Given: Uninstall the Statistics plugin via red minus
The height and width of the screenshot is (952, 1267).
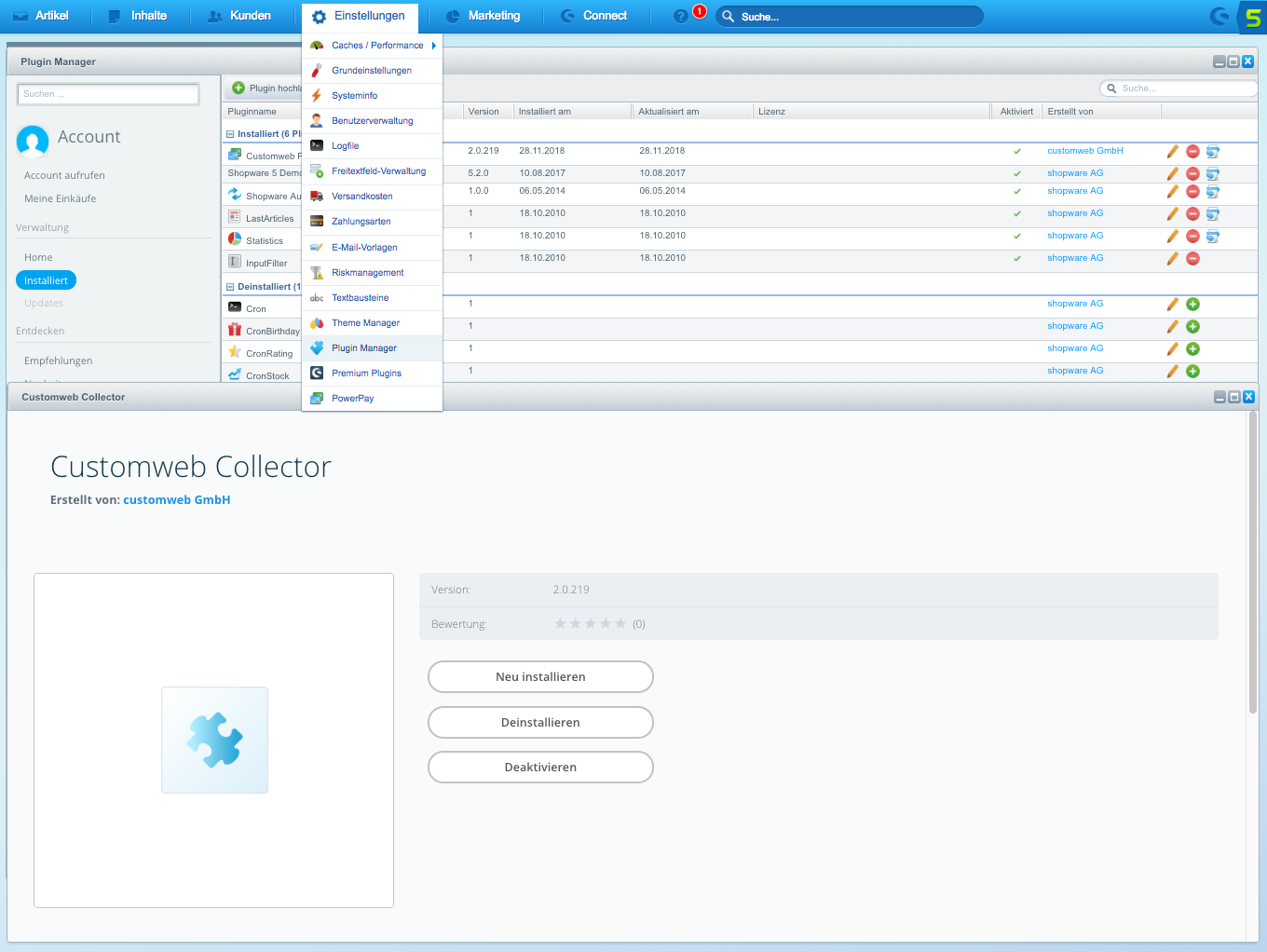Looking at the screenshot, I should pos(1192,236).
